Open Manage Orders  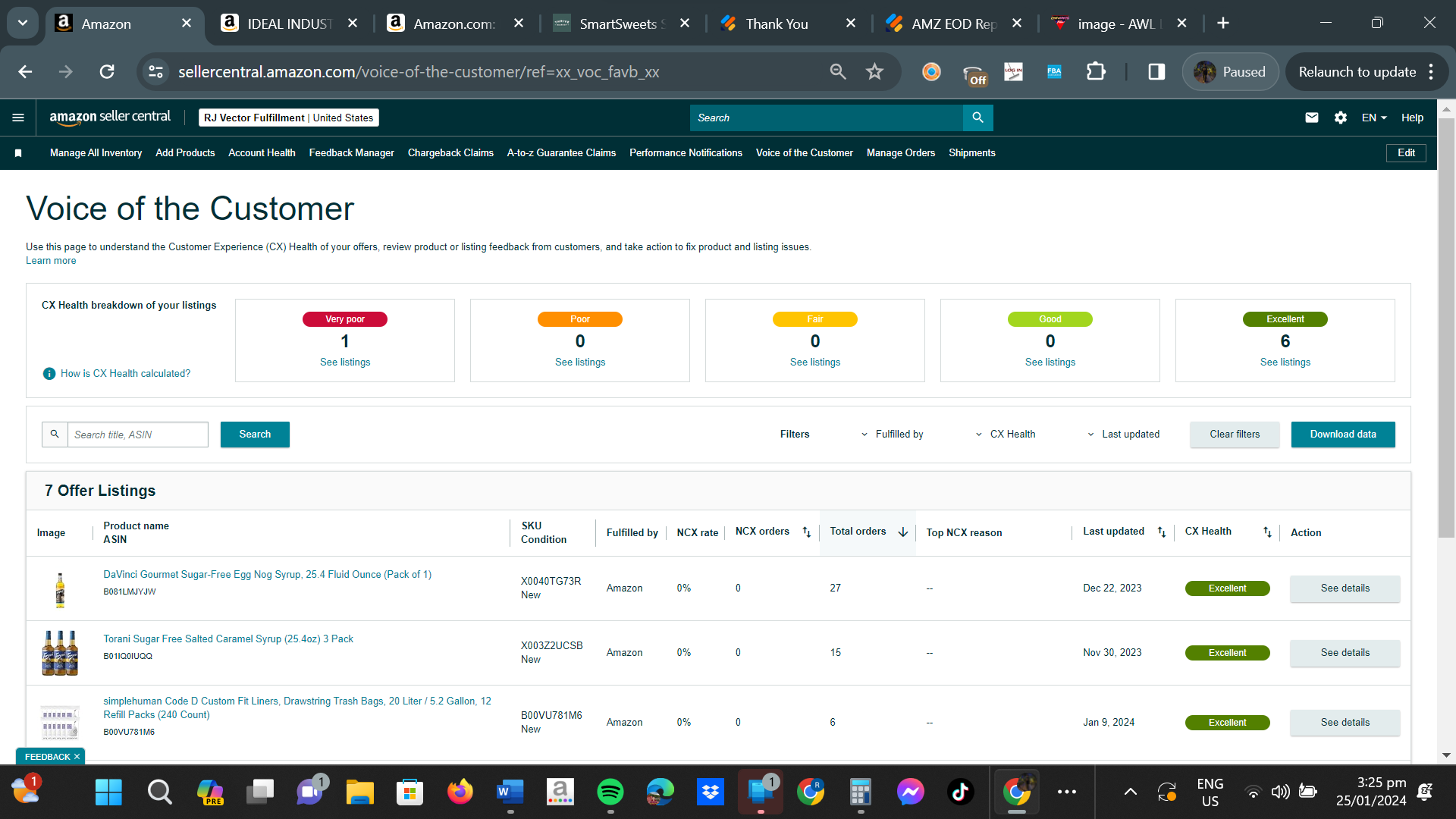(901, 153)
